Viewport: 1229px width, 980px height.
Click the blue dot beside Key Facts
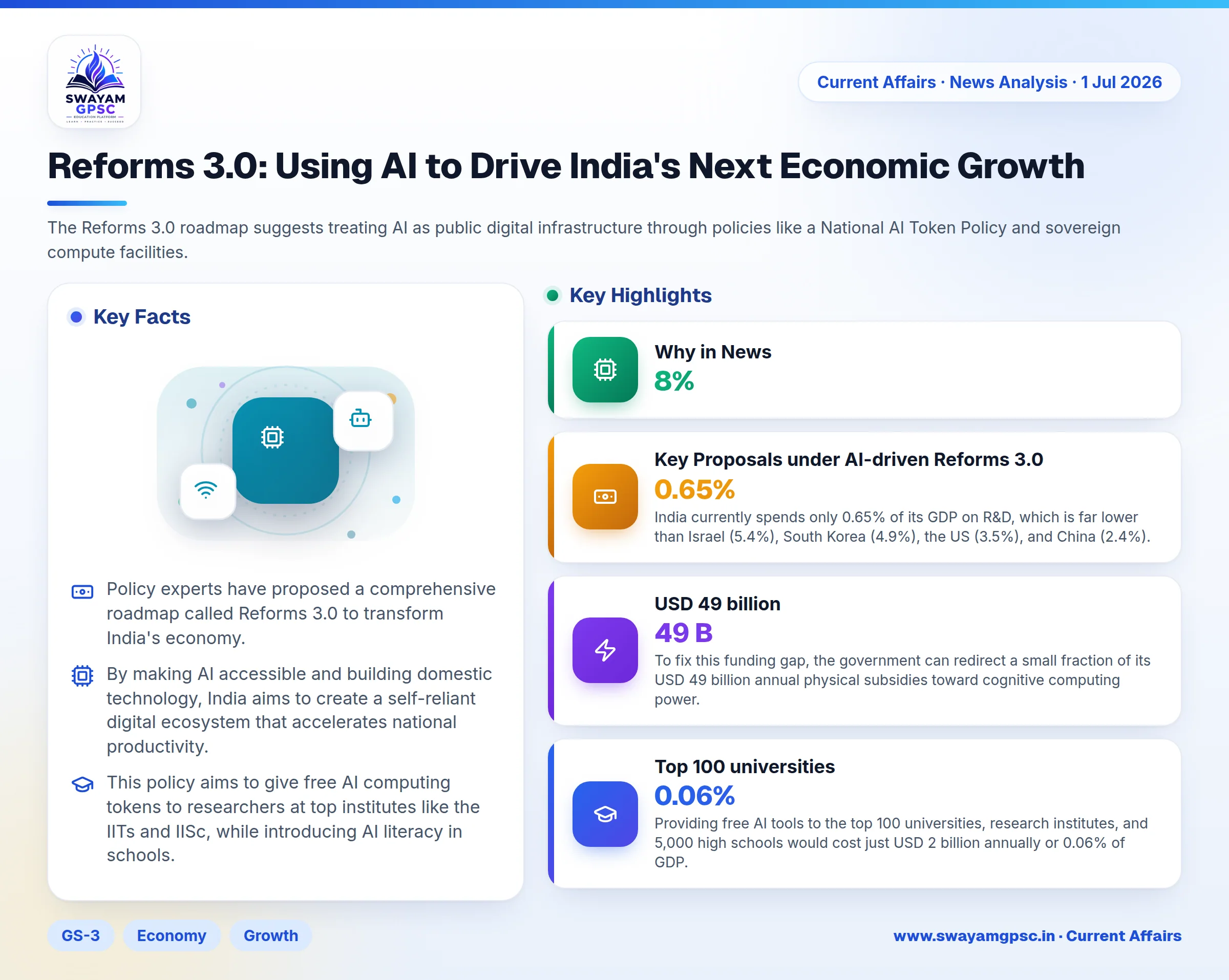76,317
